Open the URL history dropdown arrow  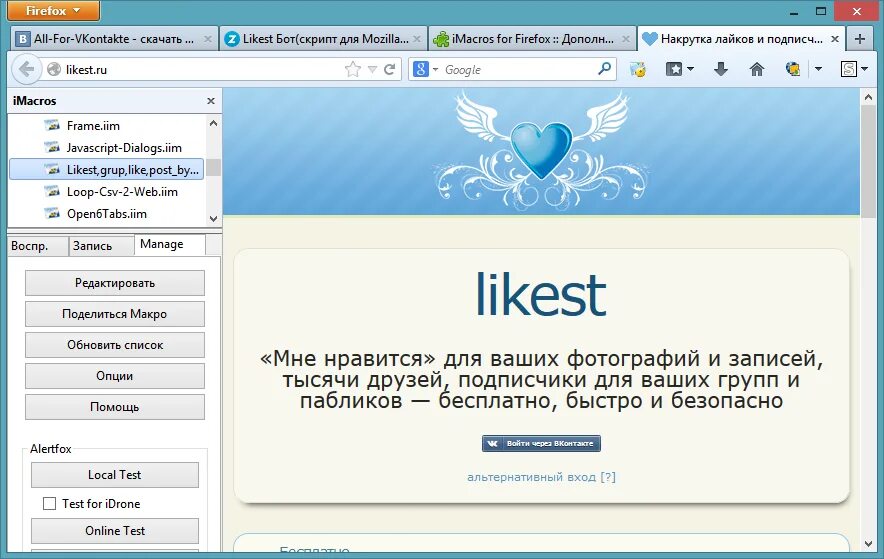(x=372, y=69)
